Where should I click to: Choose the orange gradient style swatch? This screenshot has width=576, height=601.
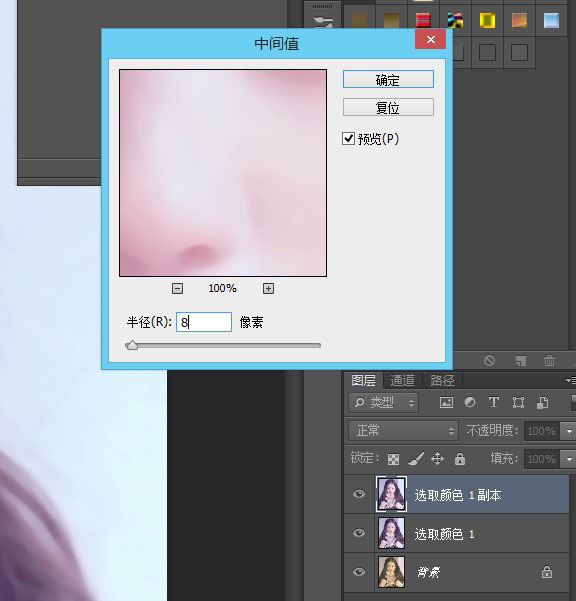click(519, 20)
